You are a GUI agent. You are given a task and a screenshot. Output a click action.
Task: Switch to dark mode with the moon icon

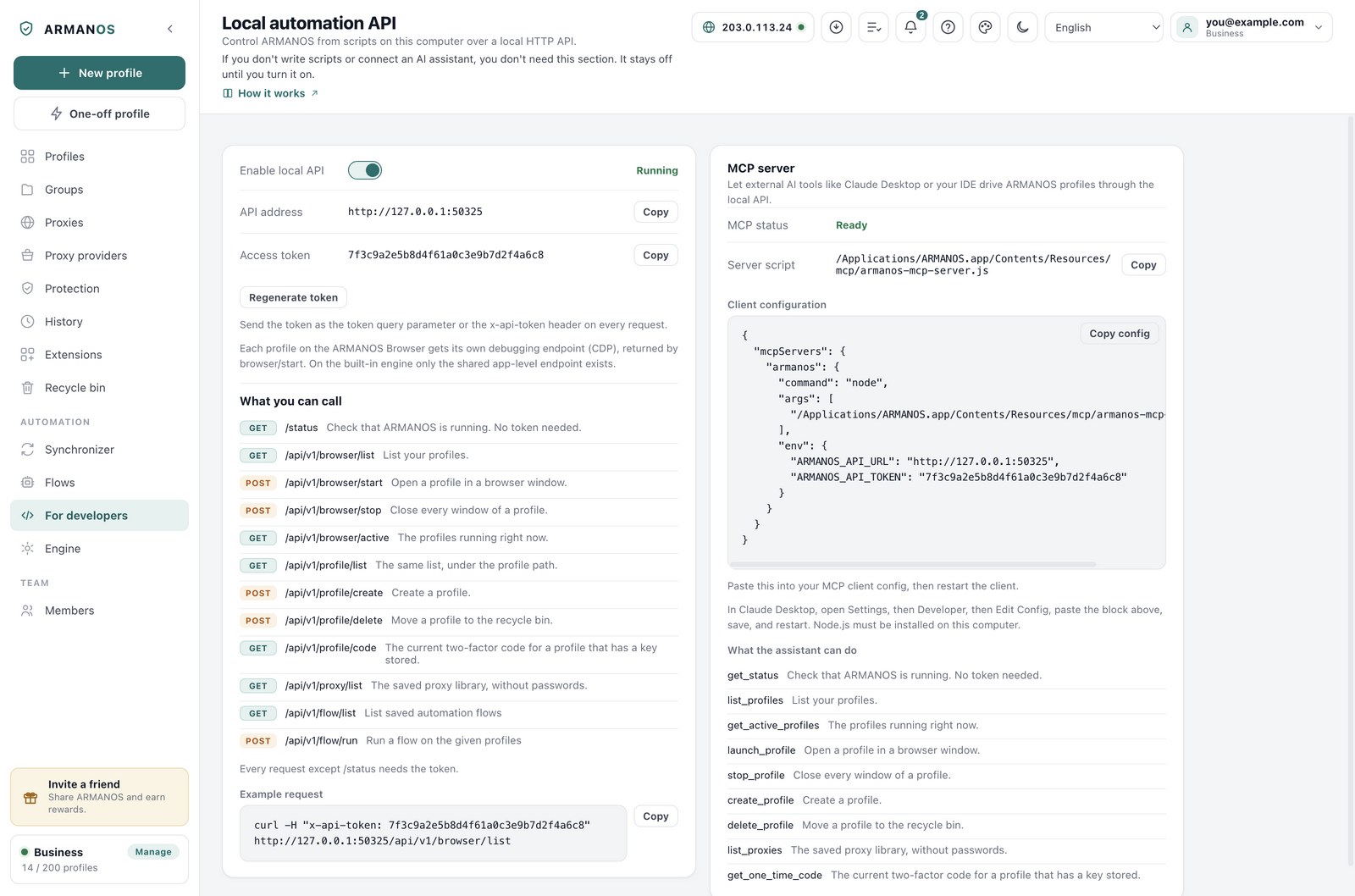coord(1022,27)
